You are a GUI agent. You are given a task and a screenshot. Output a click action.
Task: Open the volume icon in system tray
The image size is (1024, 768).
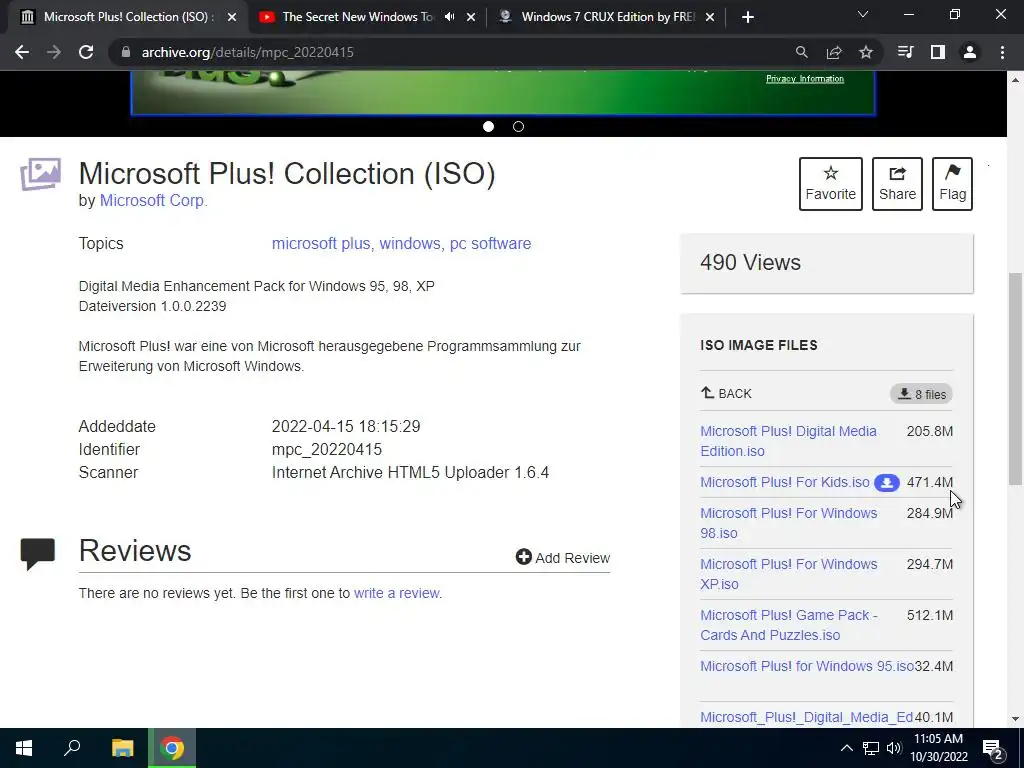click(894, 748)
